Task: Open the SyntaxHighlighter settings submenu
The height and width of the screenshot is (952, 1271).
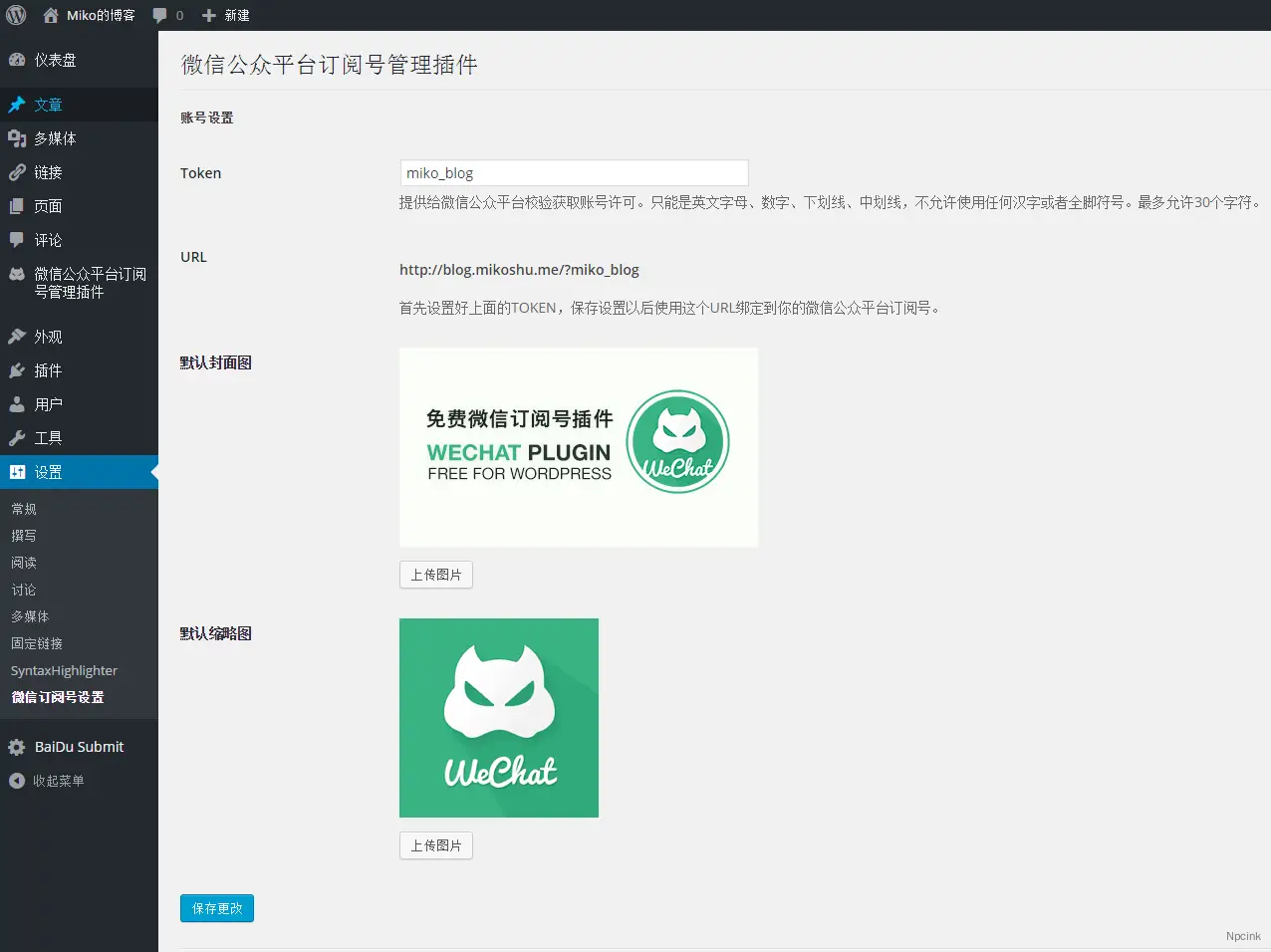Action: click(x=64, y=670)
